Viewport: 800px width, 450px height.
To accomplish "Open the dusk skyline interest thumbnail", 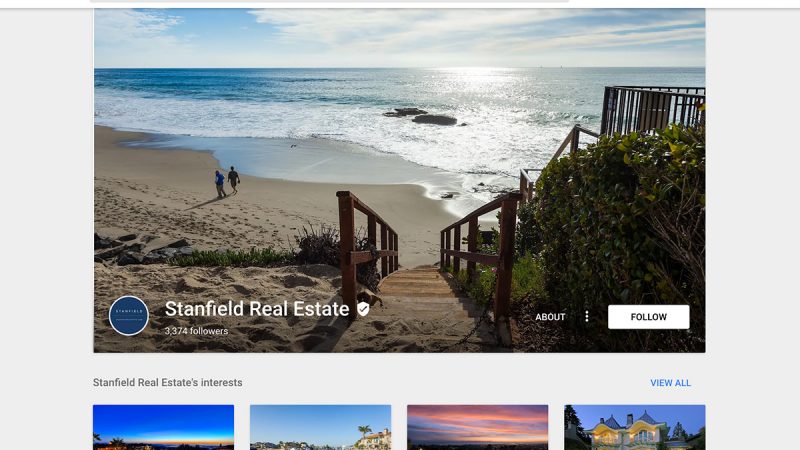I will (163, 428).
